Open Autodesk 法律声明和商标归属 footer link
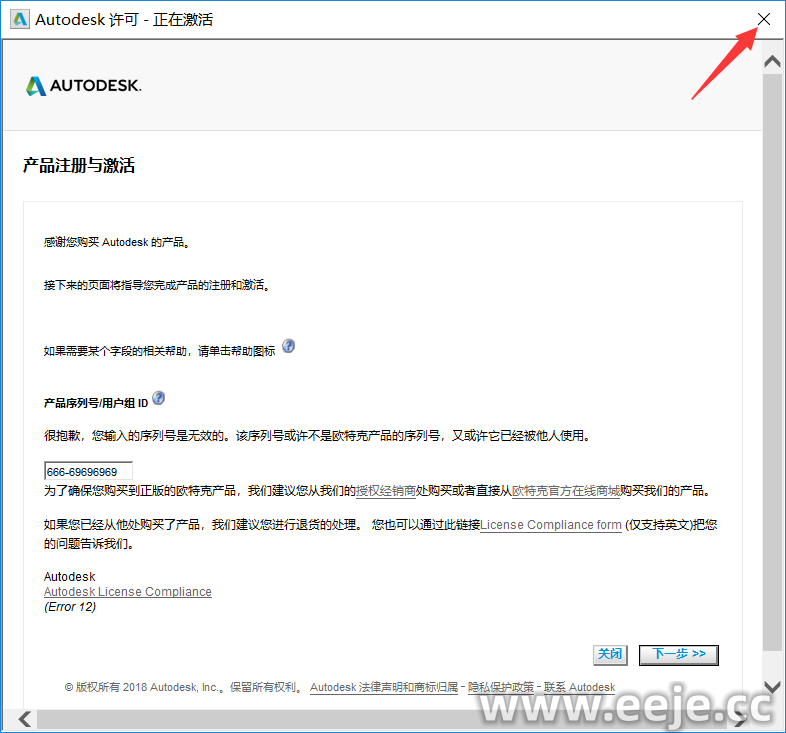This screenshot has width=786, height=733. (384, 688)
